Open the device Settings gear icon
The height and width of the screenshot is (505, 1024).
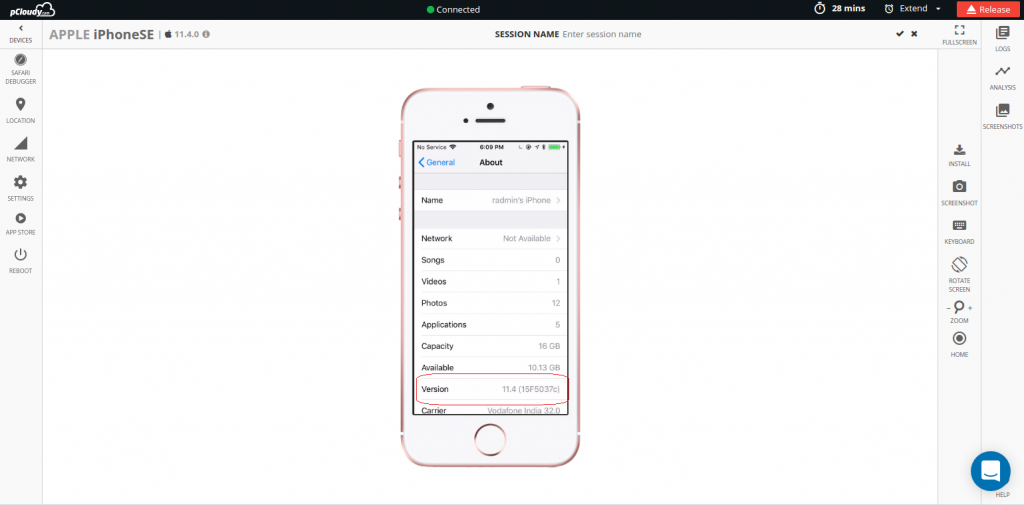(20, 182)
